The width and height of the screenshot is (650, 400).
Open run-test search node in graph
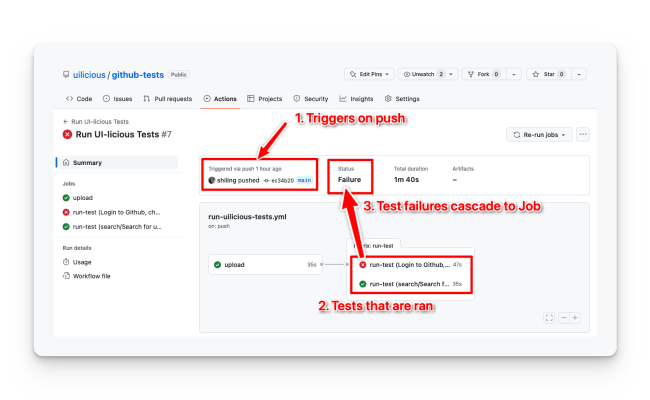(x=411, y=284)
